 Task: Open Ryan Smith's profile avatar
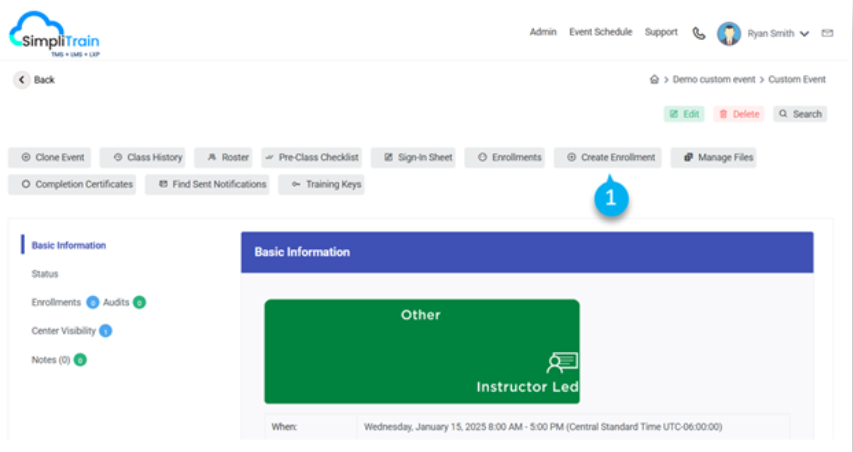[x=729, y=34]
